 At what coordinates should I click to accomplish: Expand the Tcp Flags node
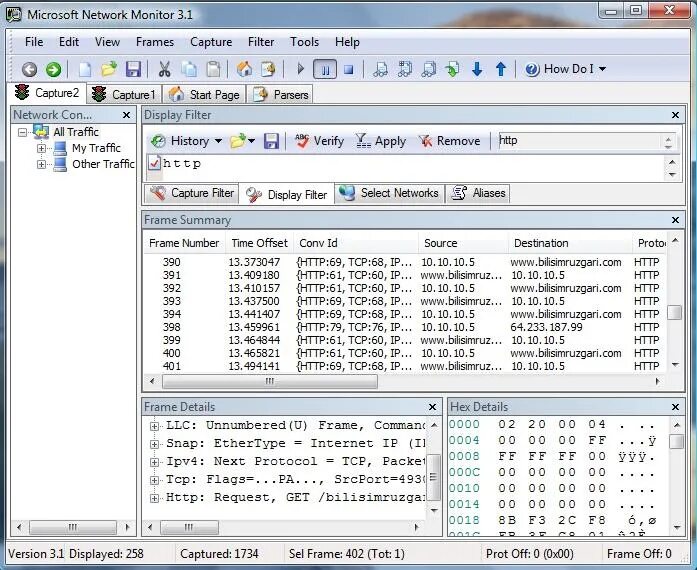(x=154, y=480)
